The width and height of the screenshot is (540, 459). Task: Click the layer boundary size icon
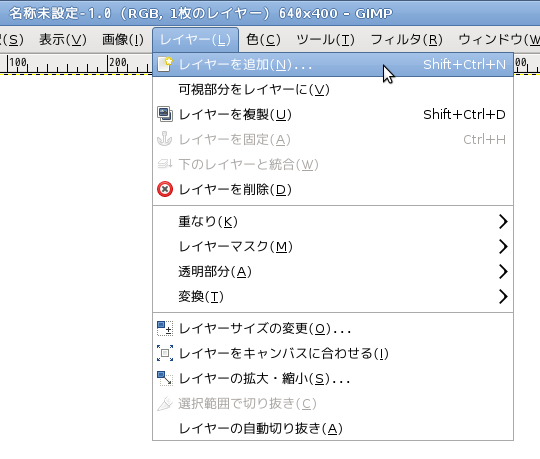coord(165,328)
